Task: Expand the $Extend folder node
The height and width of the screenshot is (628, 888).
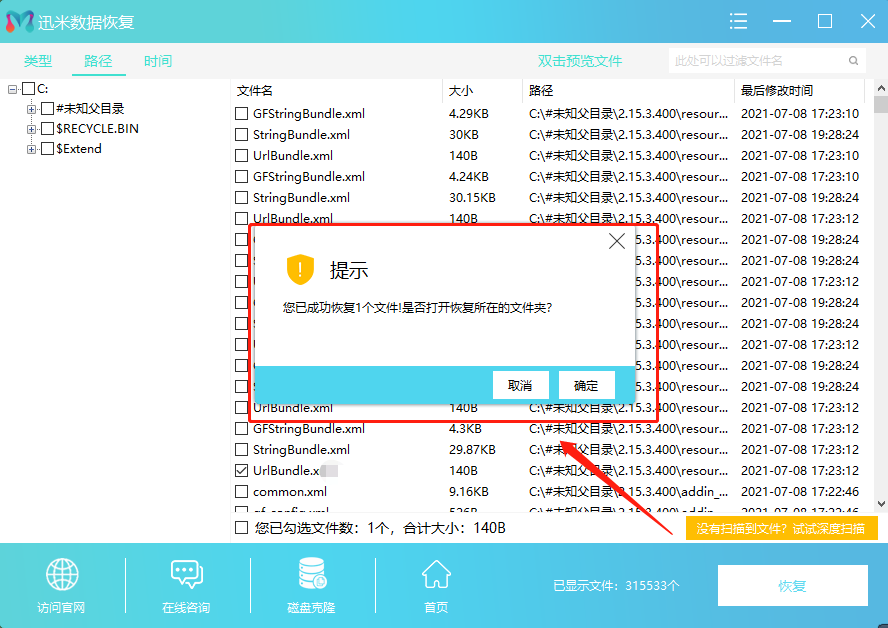Action: click(32, 149)
